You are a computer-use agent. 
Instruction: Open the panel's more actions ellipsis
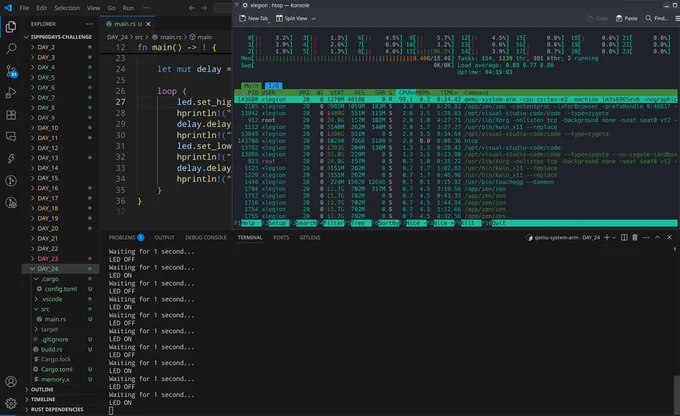pos(646,237)
